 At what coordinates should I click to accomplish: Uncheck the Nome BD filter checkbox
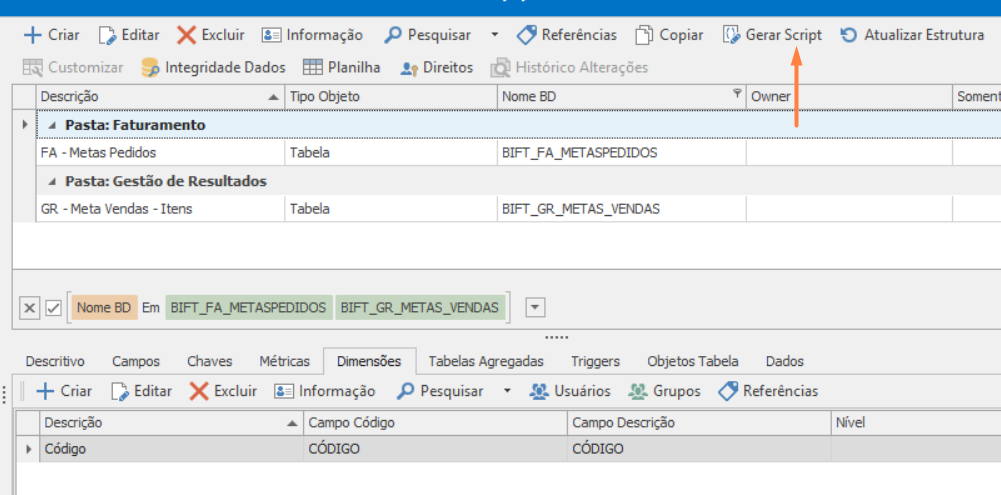click(x=54, y=308)
